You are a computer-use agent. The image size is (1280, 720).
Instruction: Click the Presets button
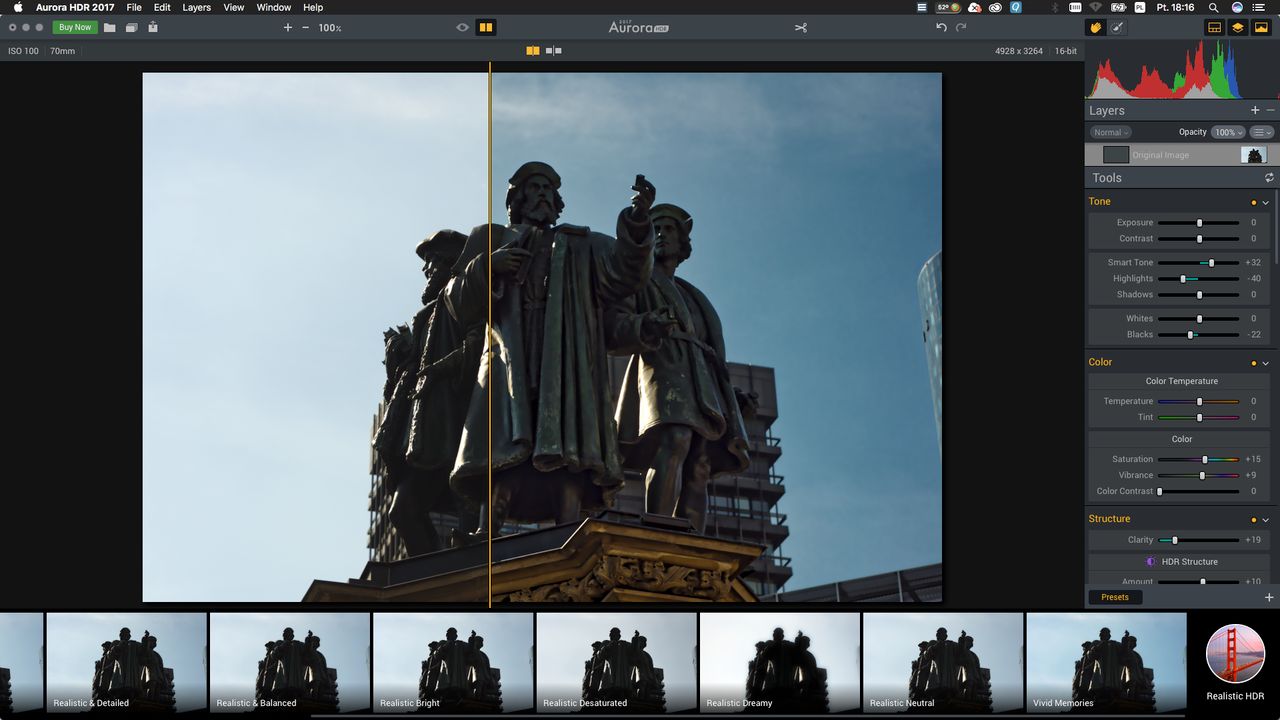[x=1115, y=597]
